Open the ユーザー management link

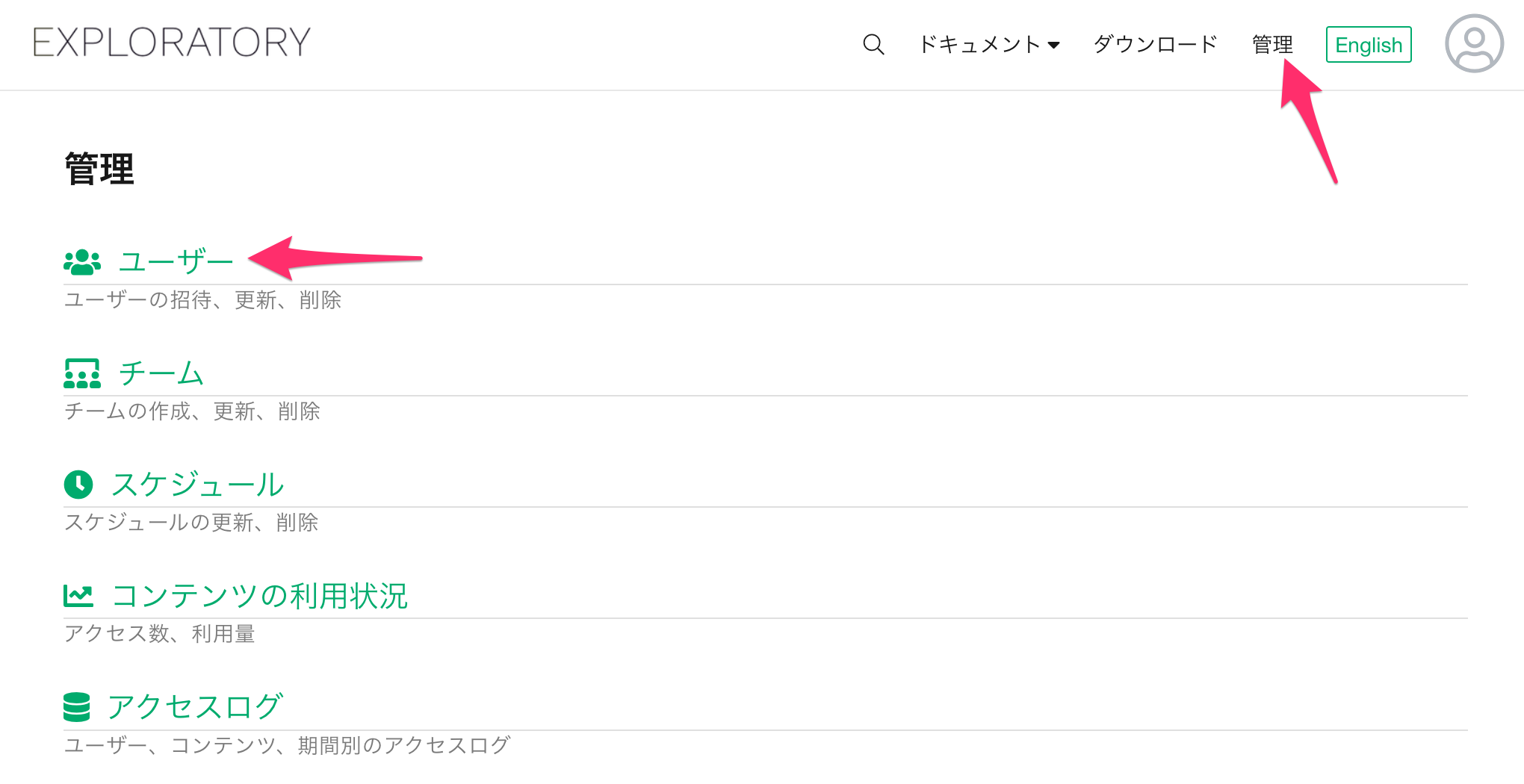[x=176, y=262]
